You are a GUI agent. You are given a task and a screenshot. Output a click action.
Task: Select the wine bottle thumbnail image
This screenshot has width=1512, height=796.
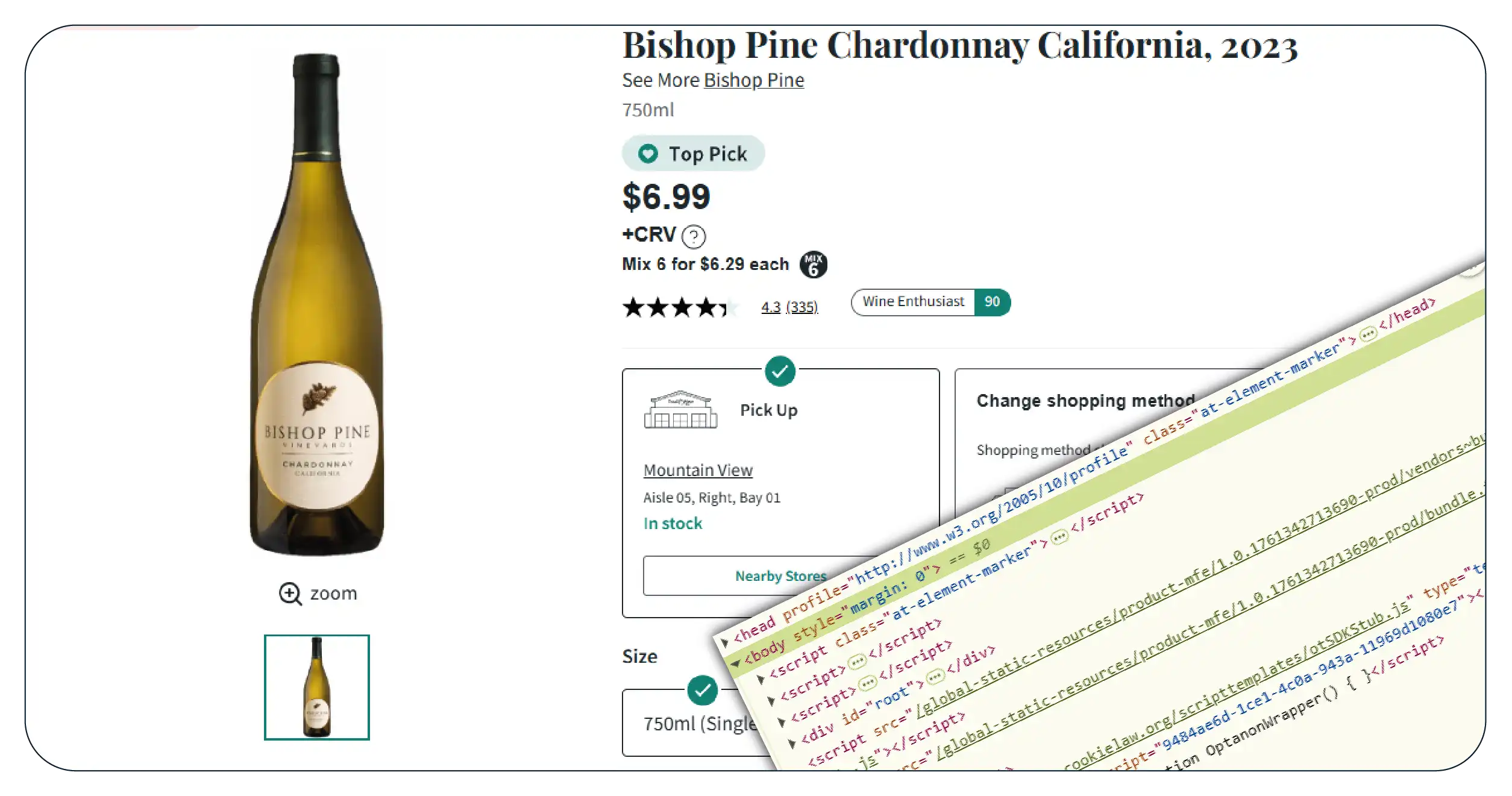317,687
